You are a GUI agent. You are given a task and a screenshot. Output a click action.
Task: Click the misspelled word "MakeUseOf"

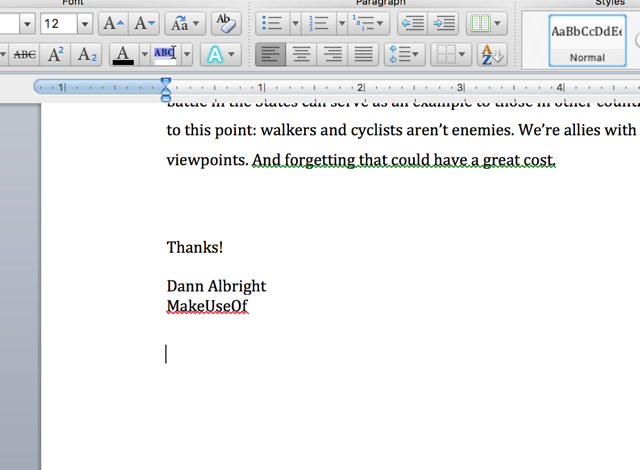click(207, 306)
